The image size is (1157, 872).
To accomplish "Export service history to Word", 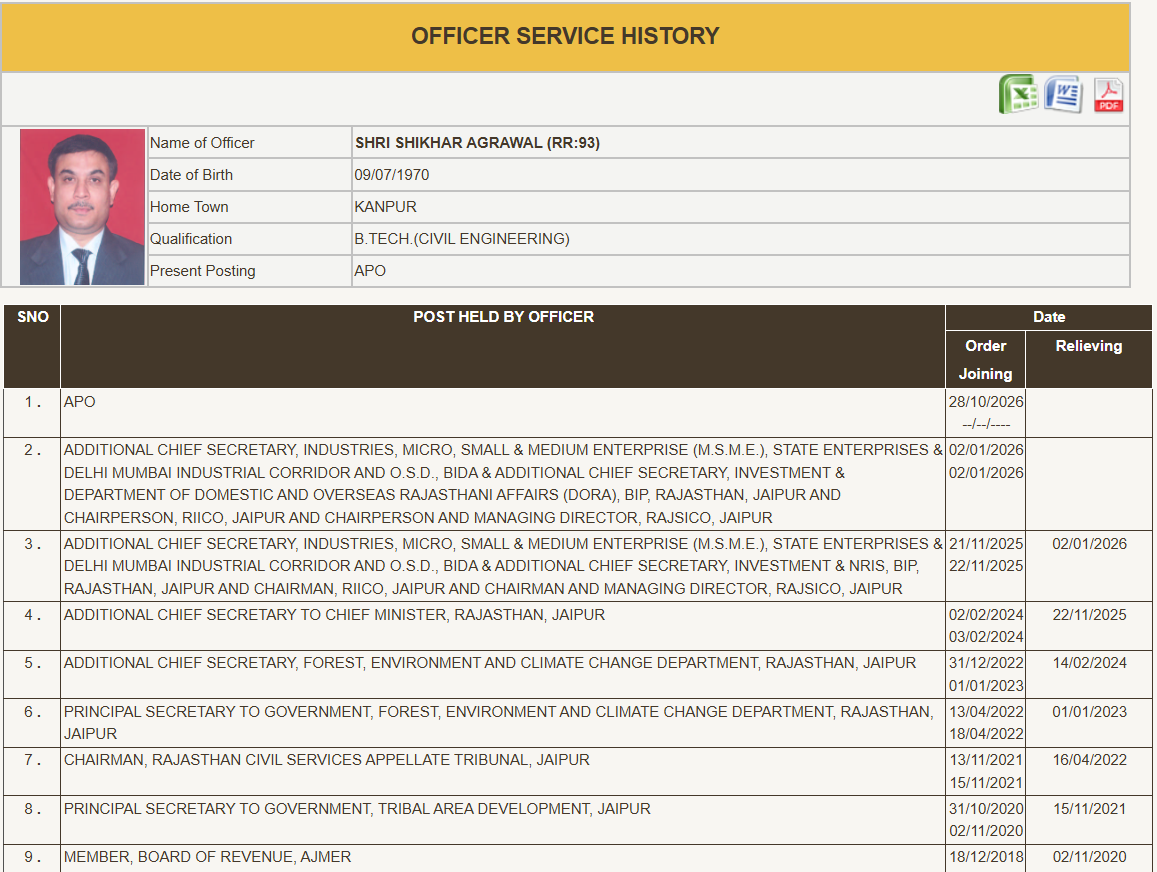I will [x=1063, y=94].
